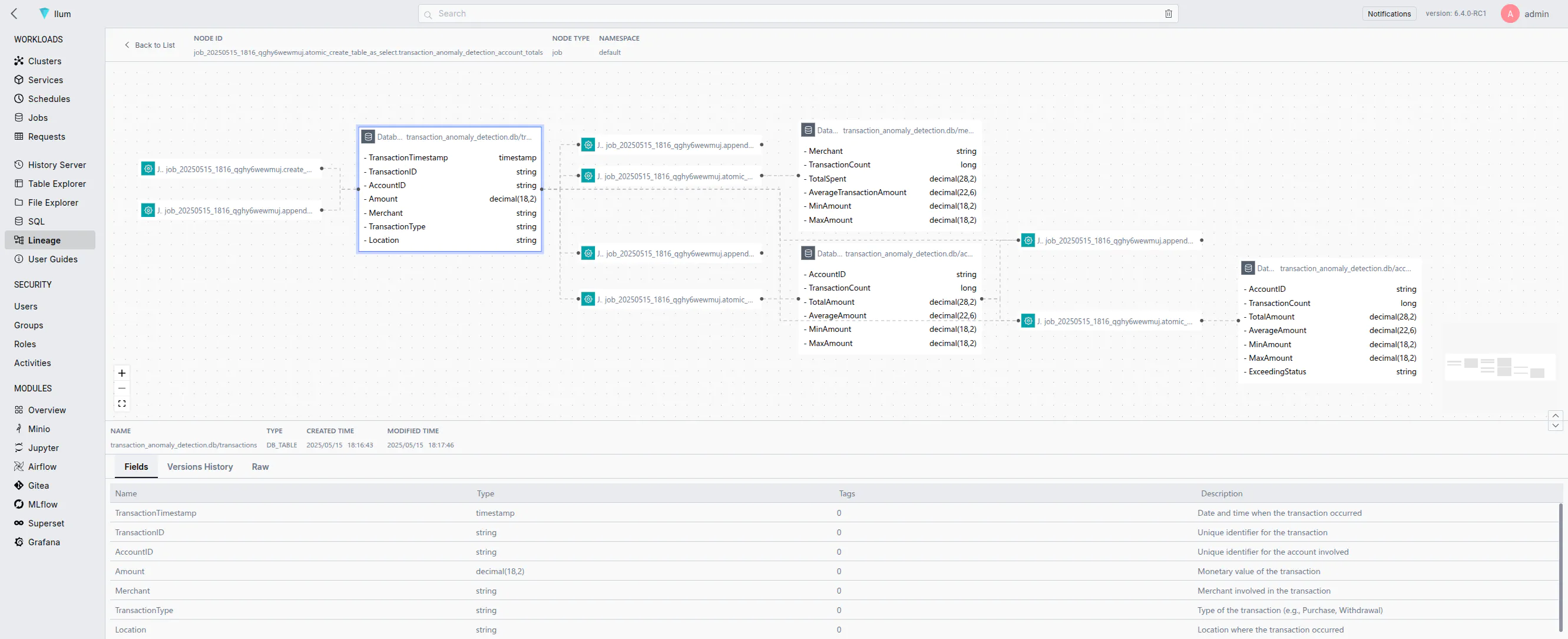This screenshot has width=1568, height=639.
Task: Open the Notifications button
Action: 1388,14
